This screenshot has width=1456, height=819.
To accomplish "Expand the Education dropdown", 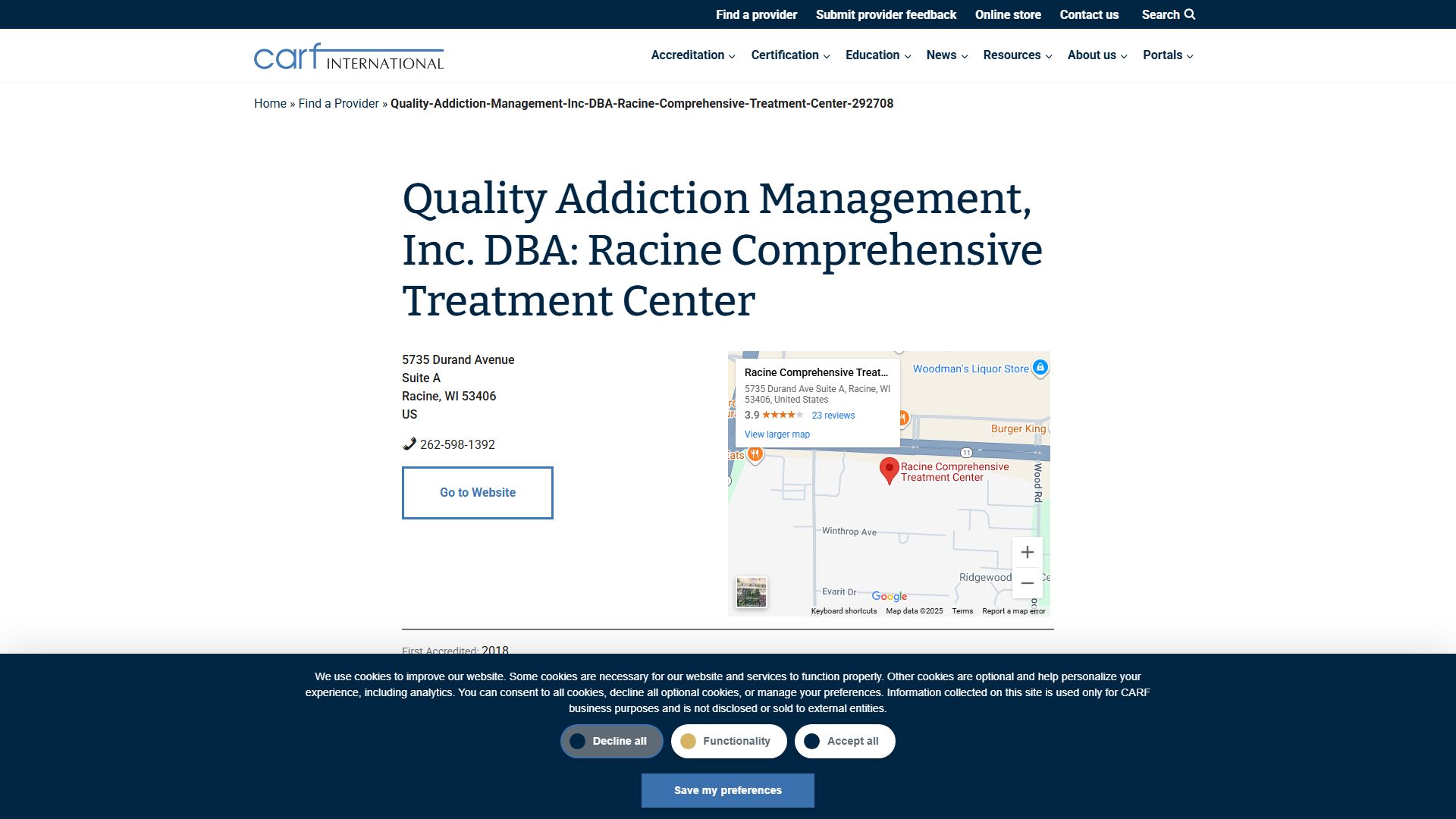I will coord(878,55).
